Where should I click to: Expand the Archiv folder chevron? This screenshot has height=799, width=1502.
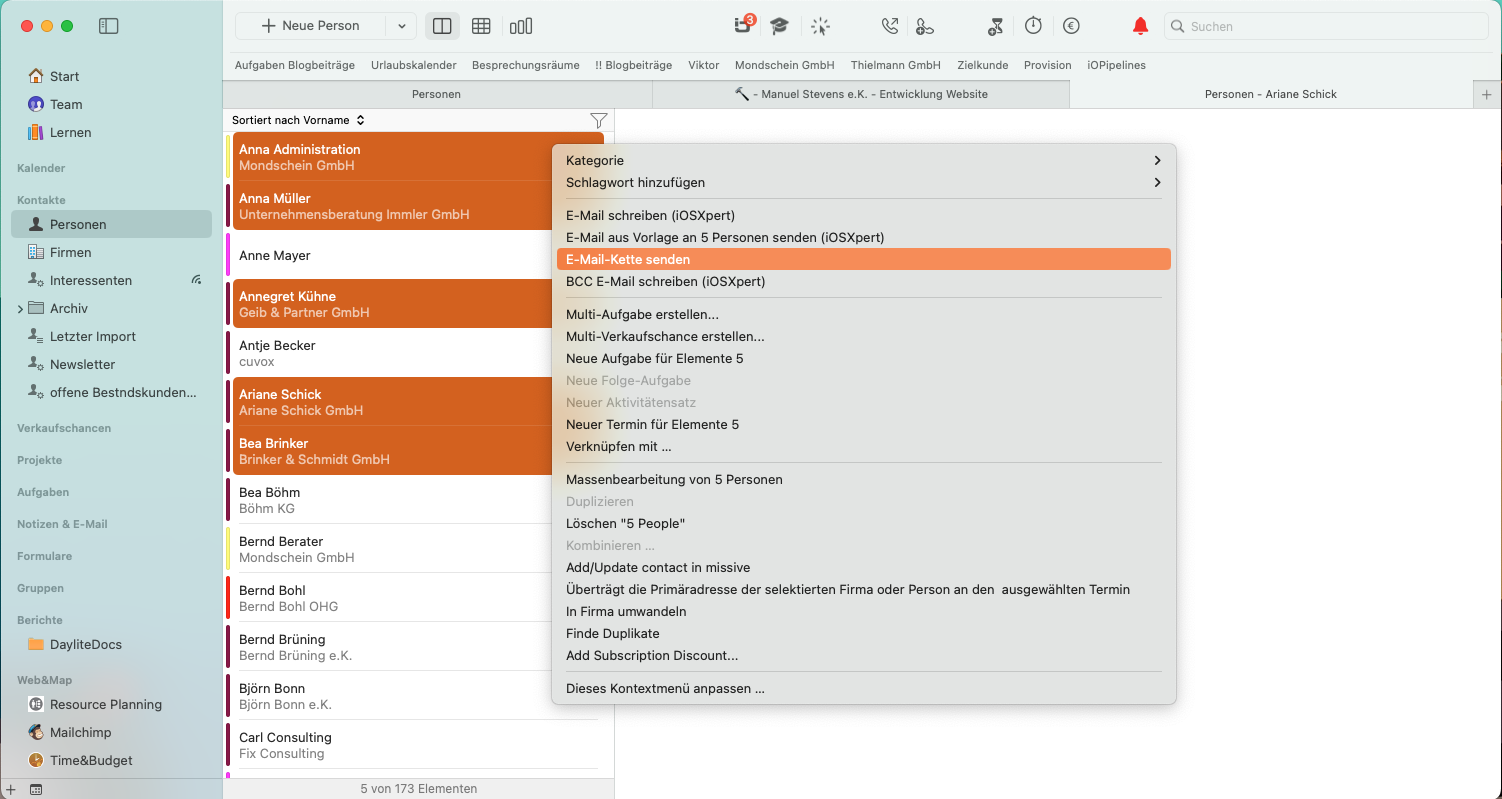pyautogui.click(x=20, y=309)
